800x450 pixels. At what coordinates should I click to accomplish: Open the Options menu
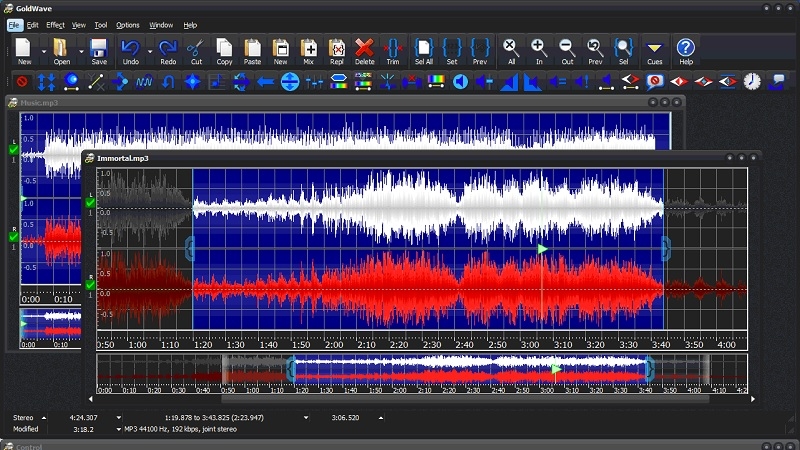[128, 24]
